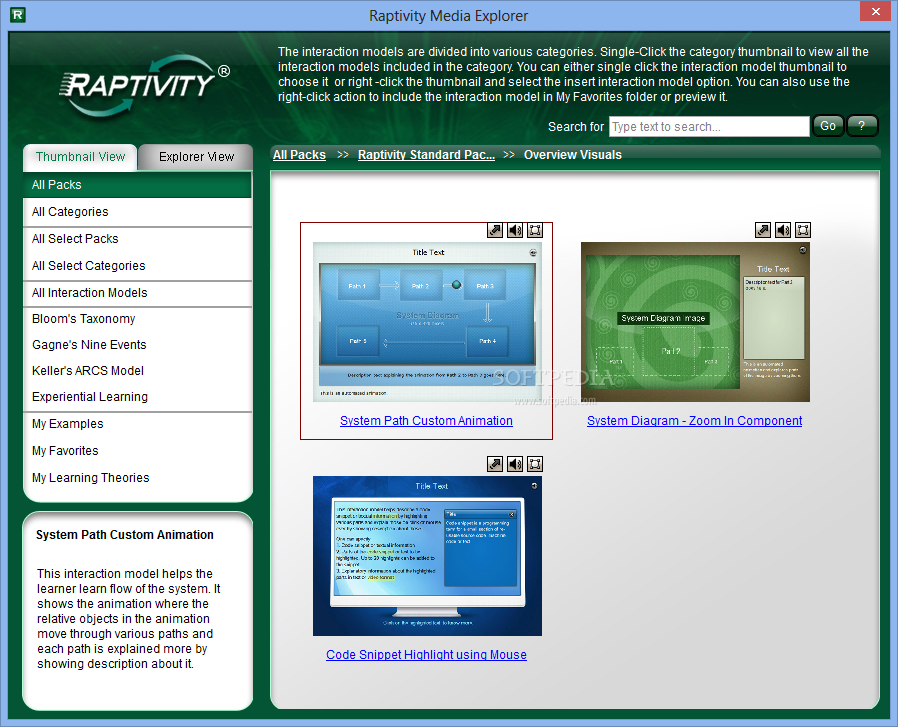Switch to the Thumbnail View tab
The image size is (898, 727).
click(80, 157)
